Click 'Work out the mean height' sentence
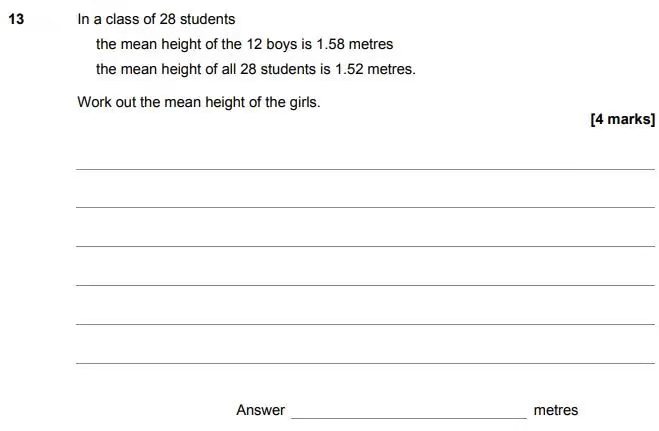 (x=199, y=102)
